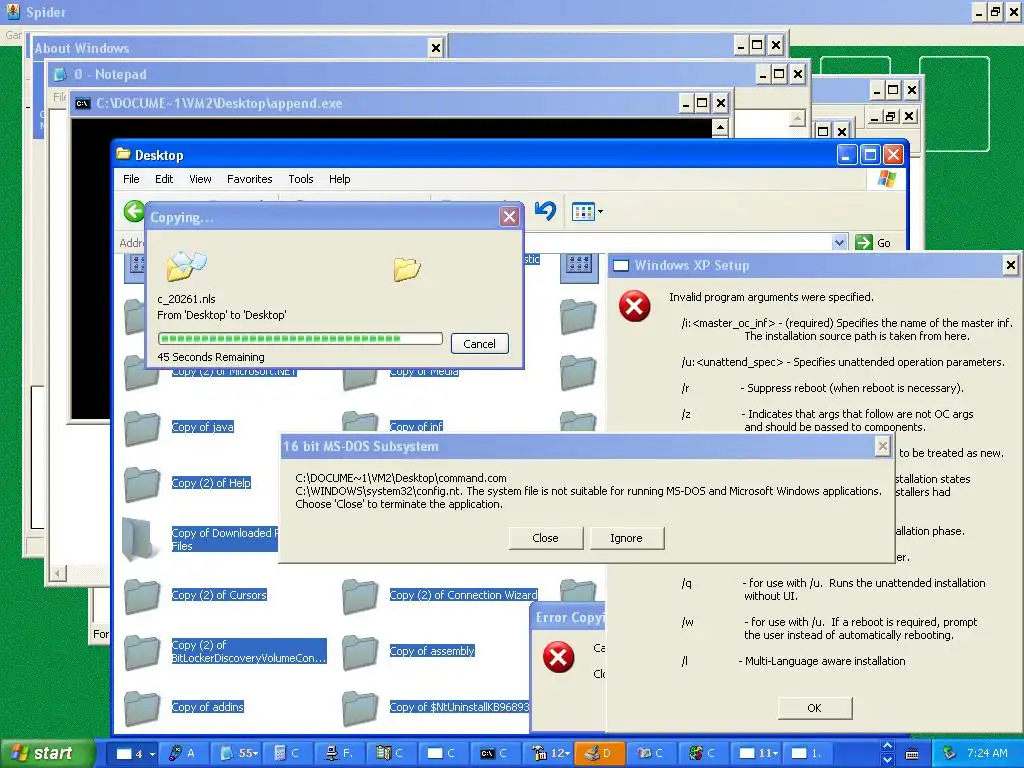The width and height of the screenshot is (1024, 768).
Task: Open the Edit menu in Desktop window
Action: click(x=164, y=179)
